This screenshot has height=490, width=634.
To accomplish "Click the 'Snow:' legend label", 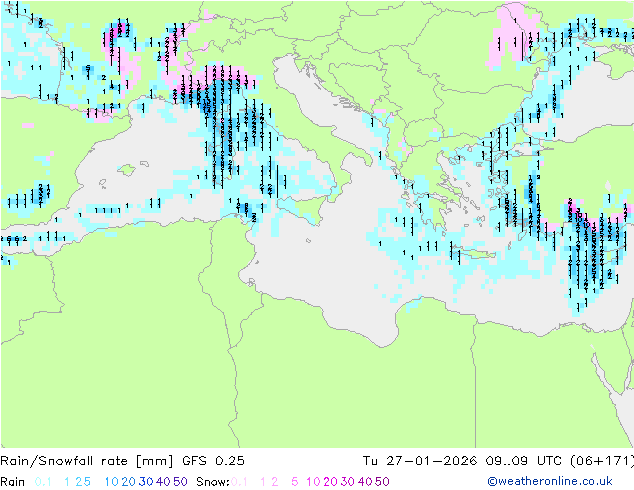I will 213,482.
